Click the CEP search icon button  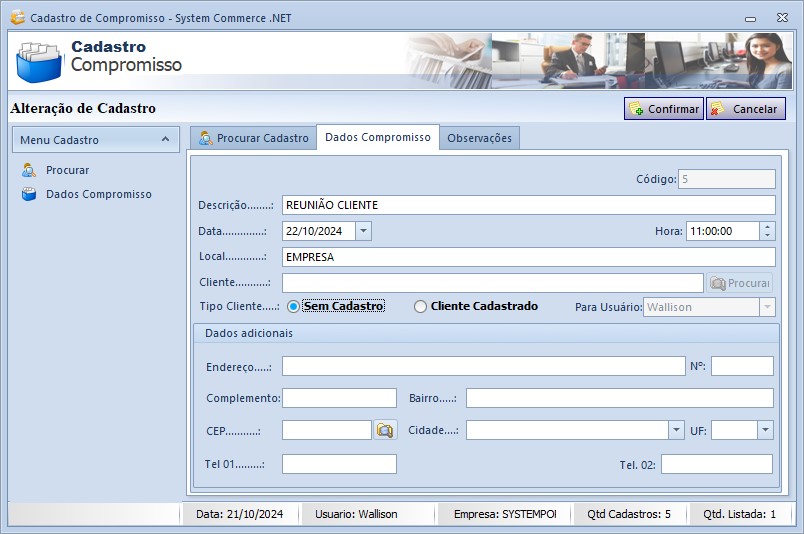385,430
